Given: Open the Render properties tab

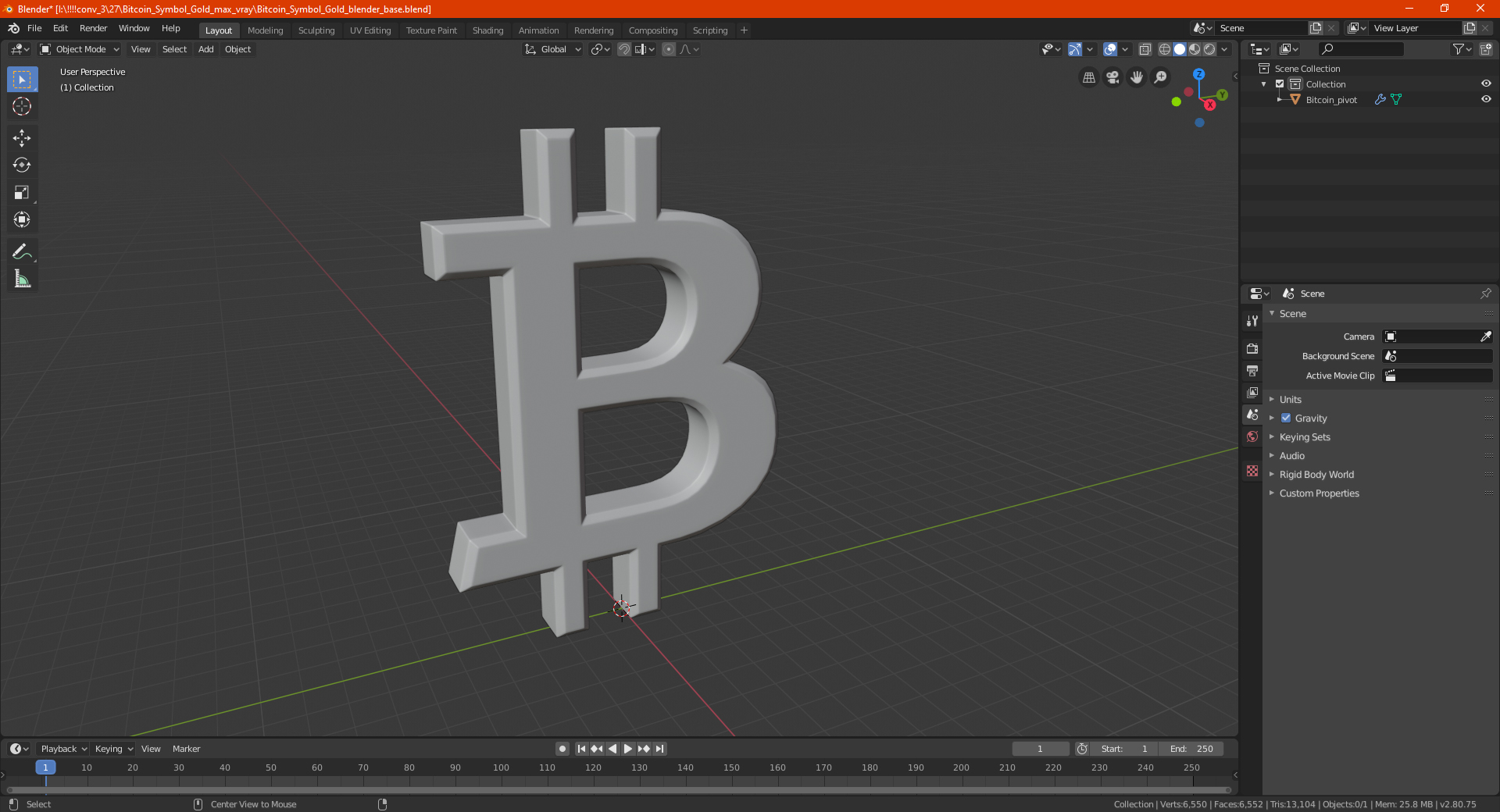Looking at the screenshot, I should pos(1252,348).
